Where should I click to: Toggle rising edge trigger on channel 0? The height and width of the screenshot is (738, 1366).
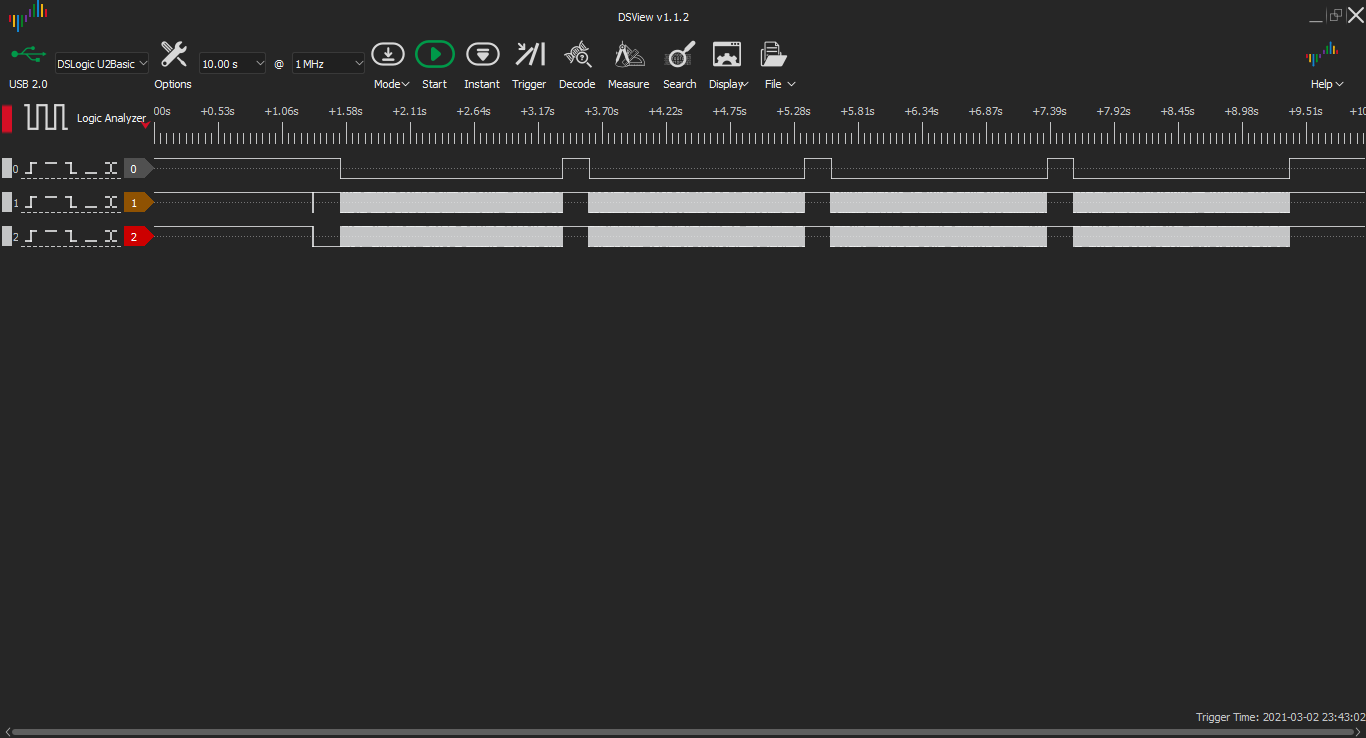[x=32, y=168]
